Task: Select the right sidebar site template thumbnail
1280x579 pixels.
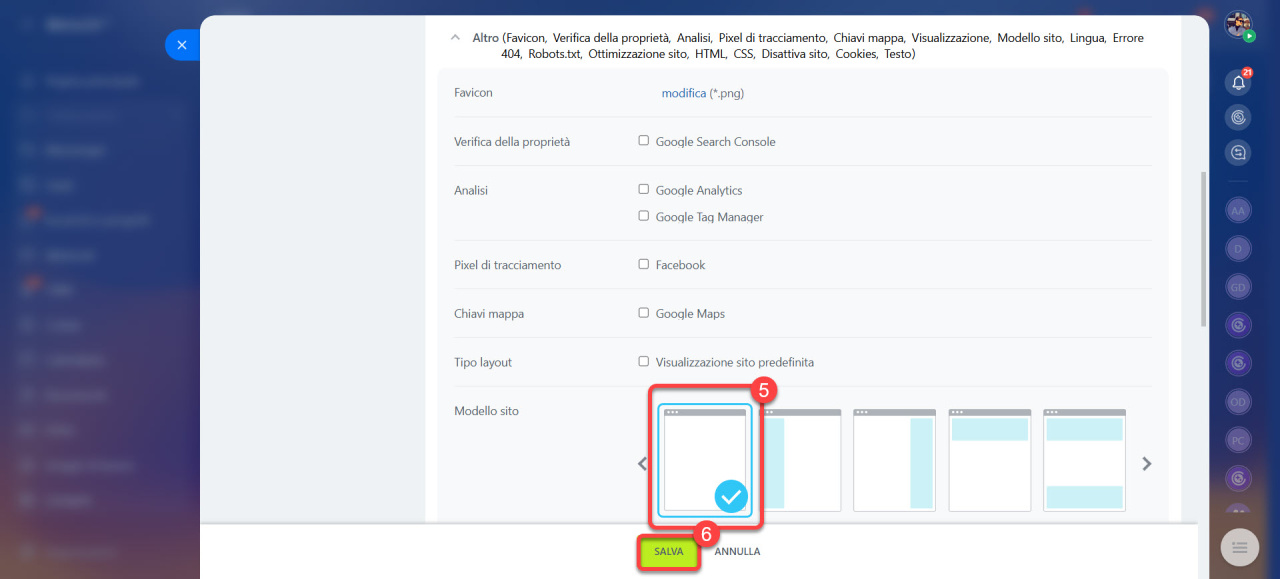Action: click(895, 460)
